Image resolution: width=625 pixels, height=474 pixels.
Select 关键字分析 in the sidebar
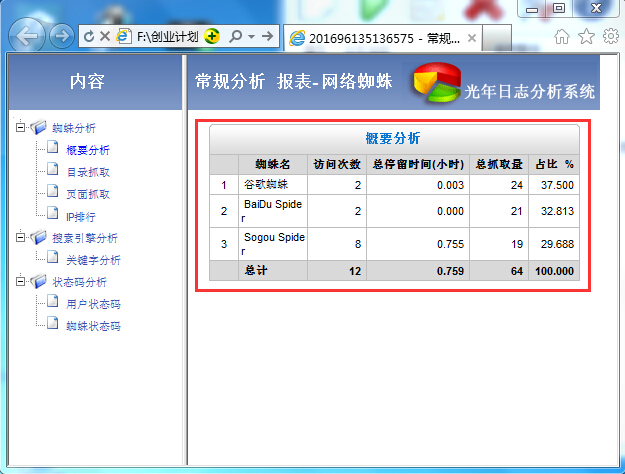(x=93, y=260)
